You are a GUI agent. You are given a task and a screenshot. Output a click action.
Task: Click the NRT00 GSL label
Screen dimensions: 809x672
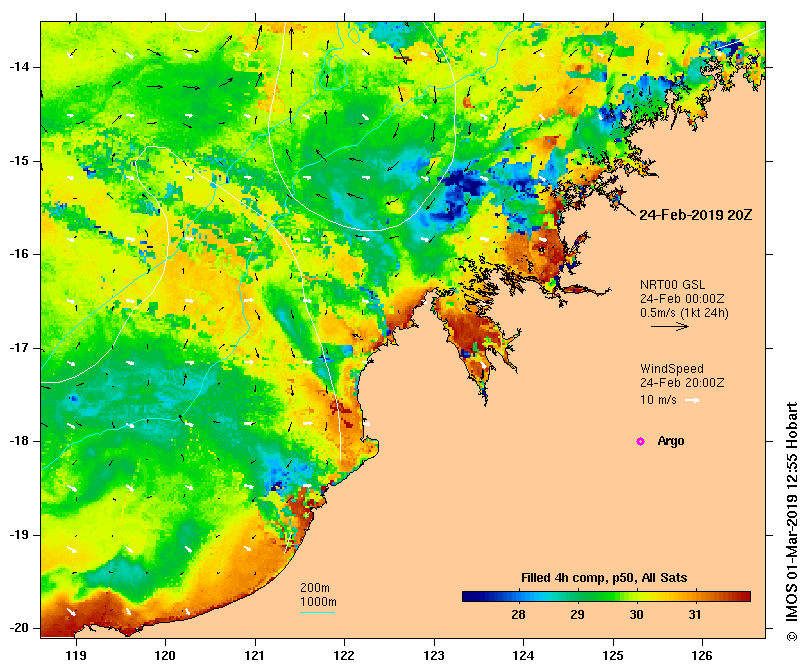pyautogui.click(x=672, y=285)
